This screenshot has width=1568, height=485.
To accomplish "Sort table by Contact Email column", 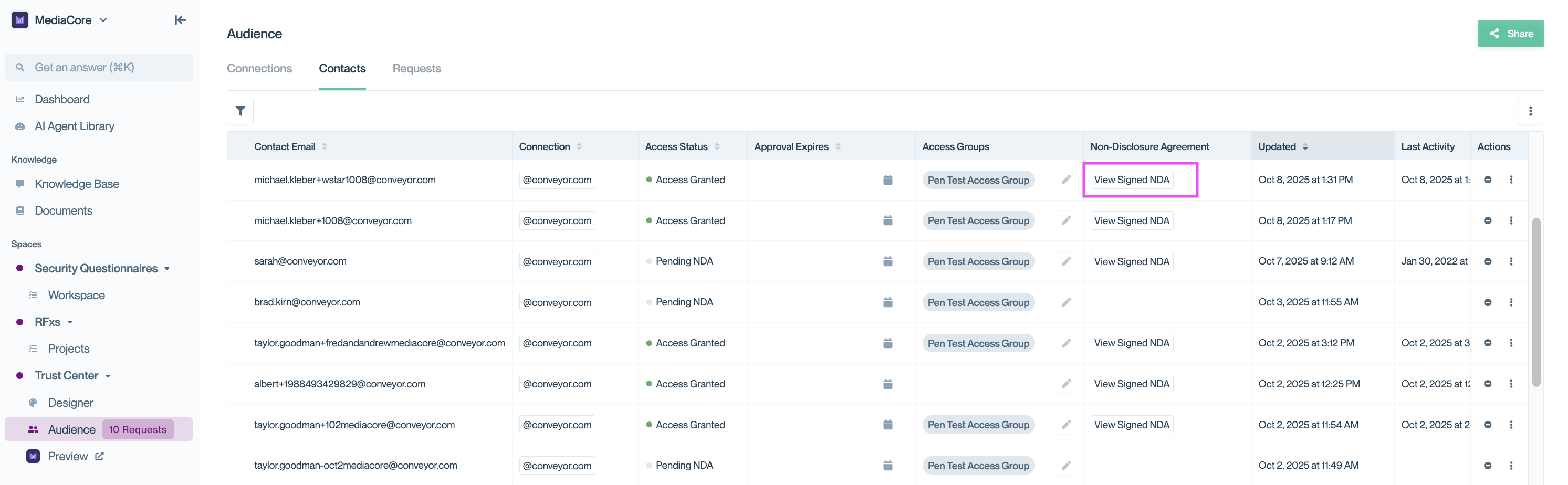I will [325, 146].
